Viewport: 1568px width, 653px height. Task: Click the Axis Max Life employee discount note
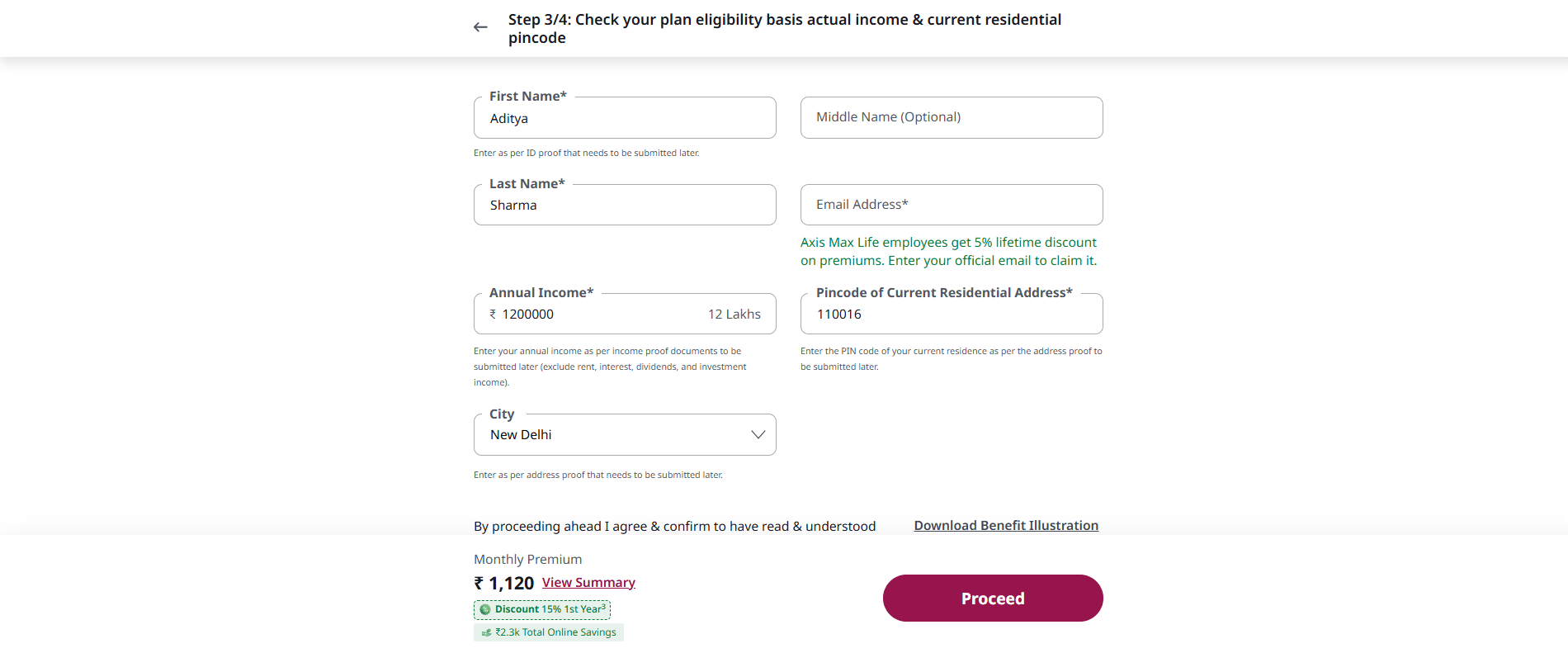click(x=948, y=252)
